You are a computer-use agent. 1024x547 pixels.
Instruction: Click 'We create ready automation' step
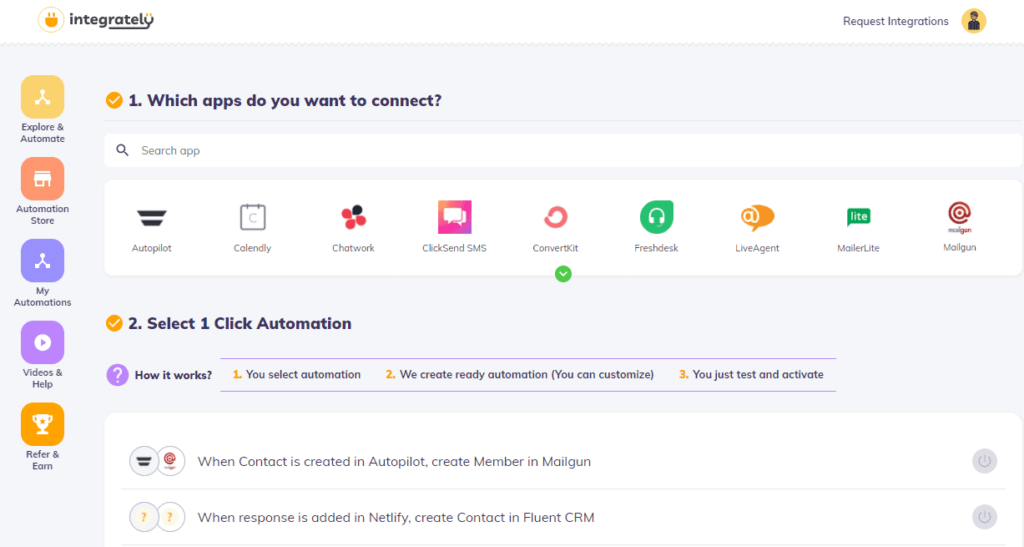tap(519, 375)
